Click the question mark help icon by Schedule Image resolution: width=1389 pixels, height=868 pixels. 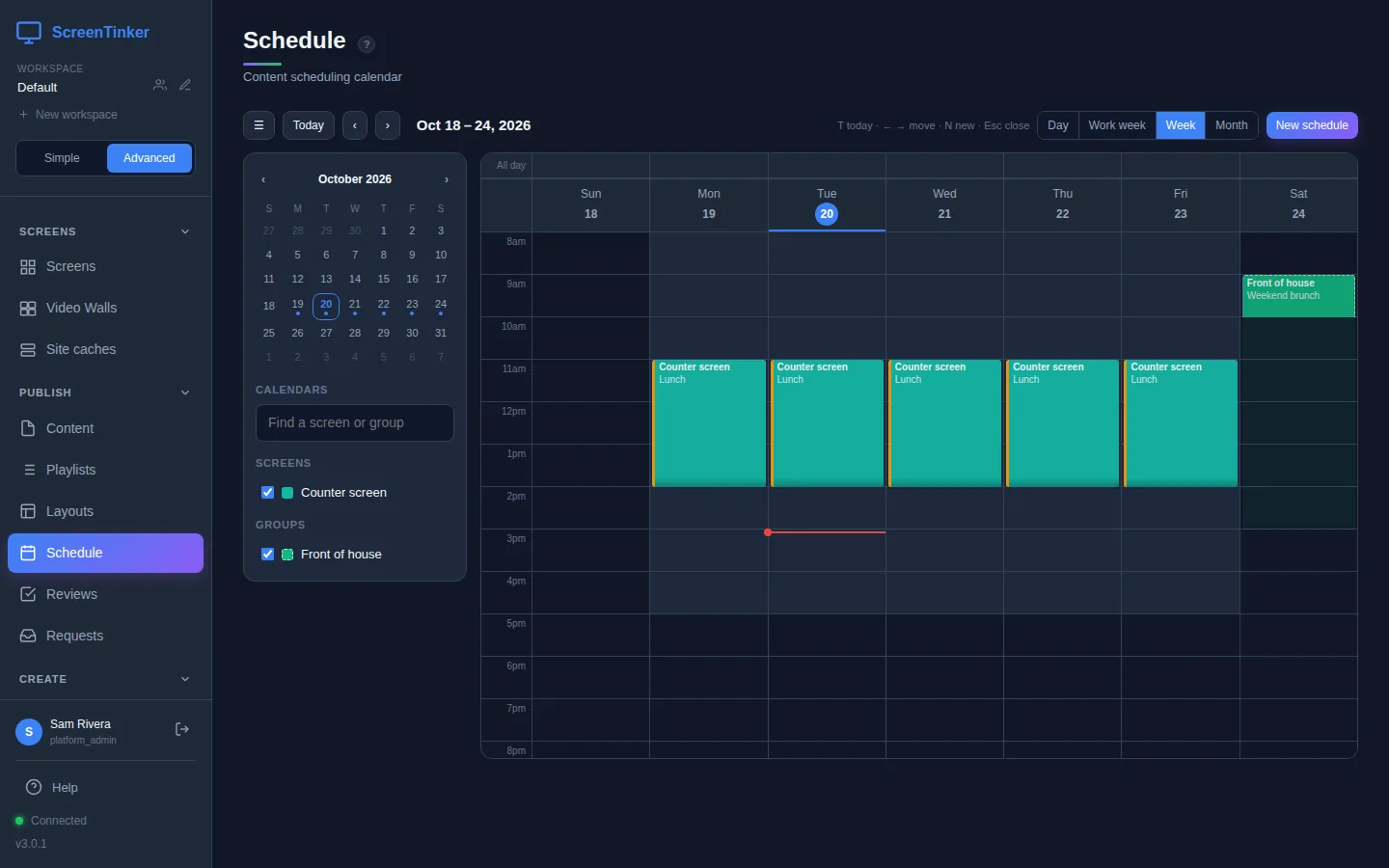(x=367, y=44)
